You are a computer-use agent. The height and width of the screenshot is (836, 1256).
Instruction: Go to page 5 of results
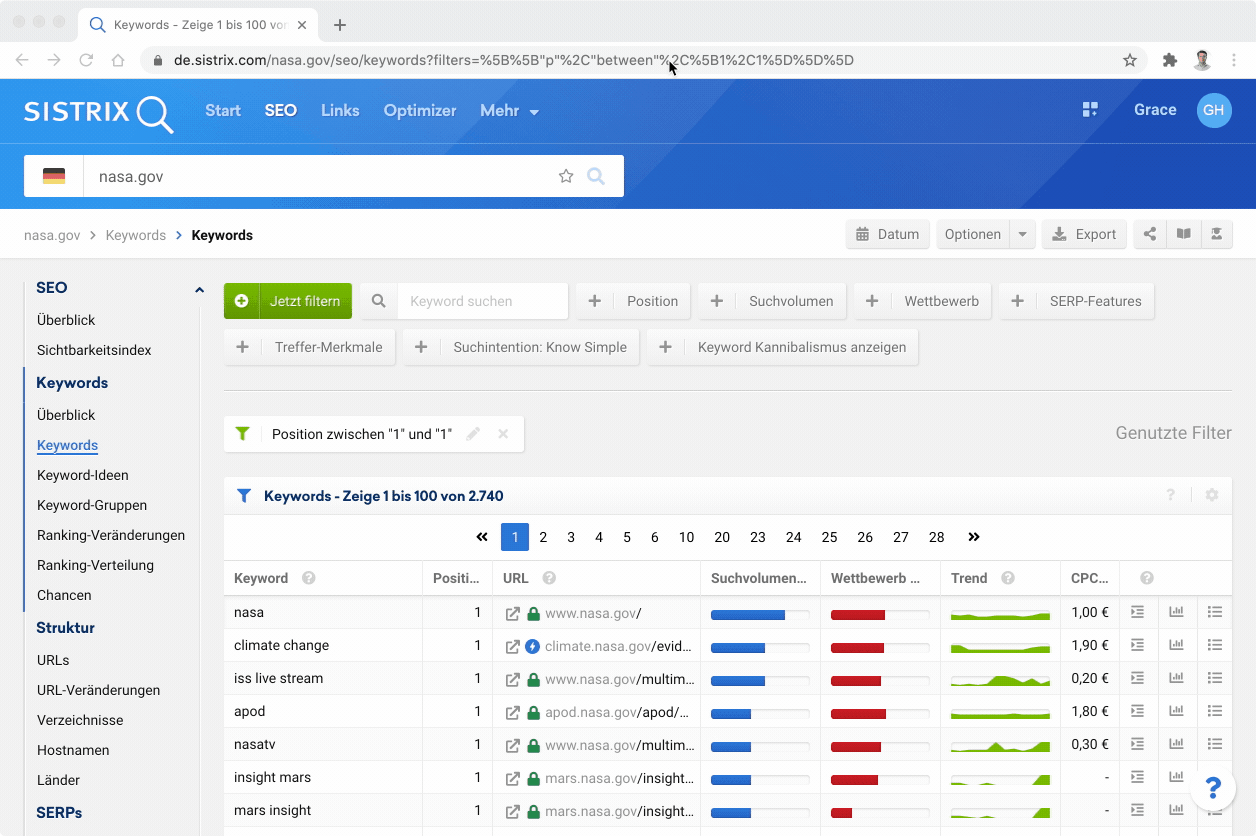[x=627, y=537]
